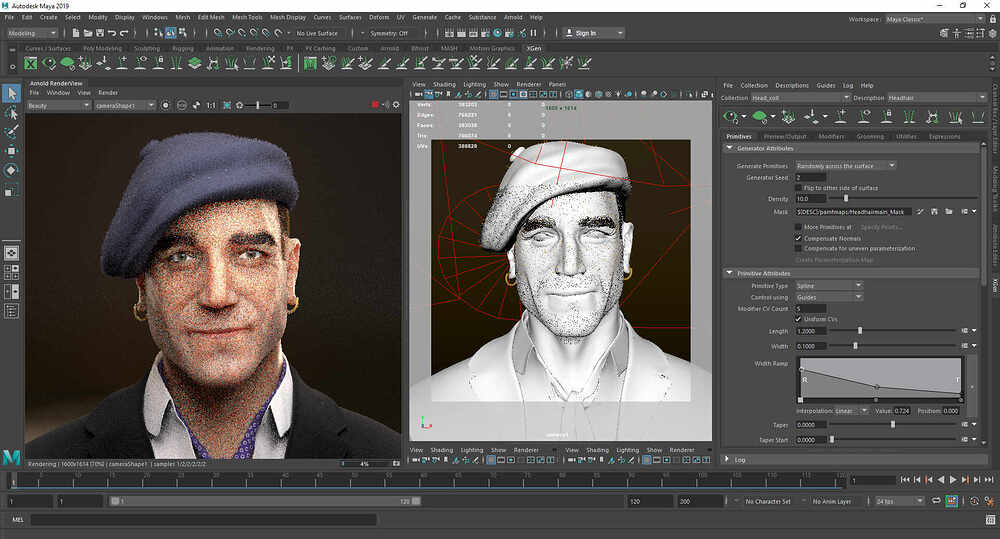Open the Control using Guides dropdown
Image resolution: width=1000 pixels, height=539 pixels.
coord(828,297)
